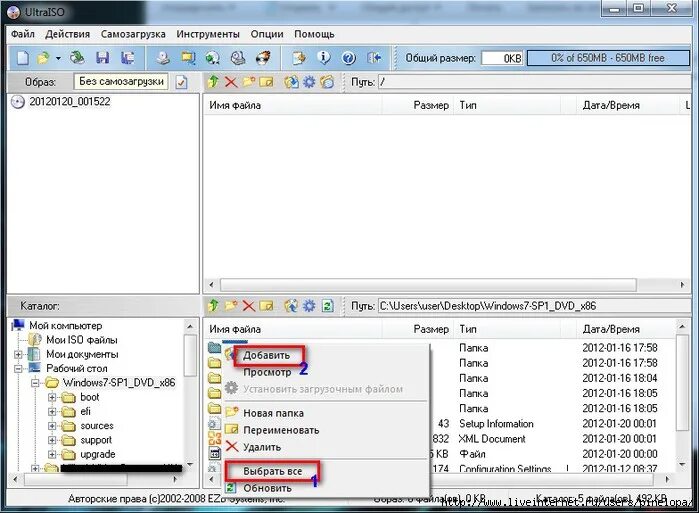Click the catalog path field with C:\Users\user\Desktop
This screenshot has height=513, width=699.
(534, 306)
